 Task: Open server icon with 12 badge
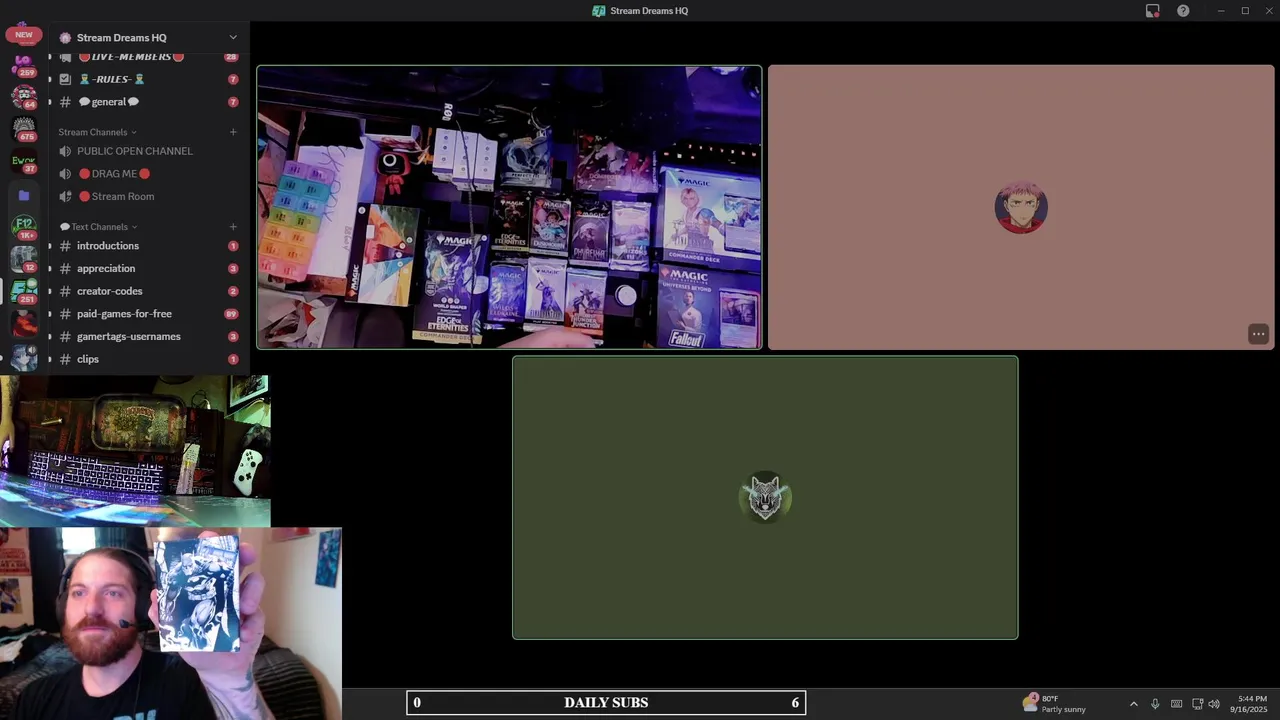click(x=24, y=259)
